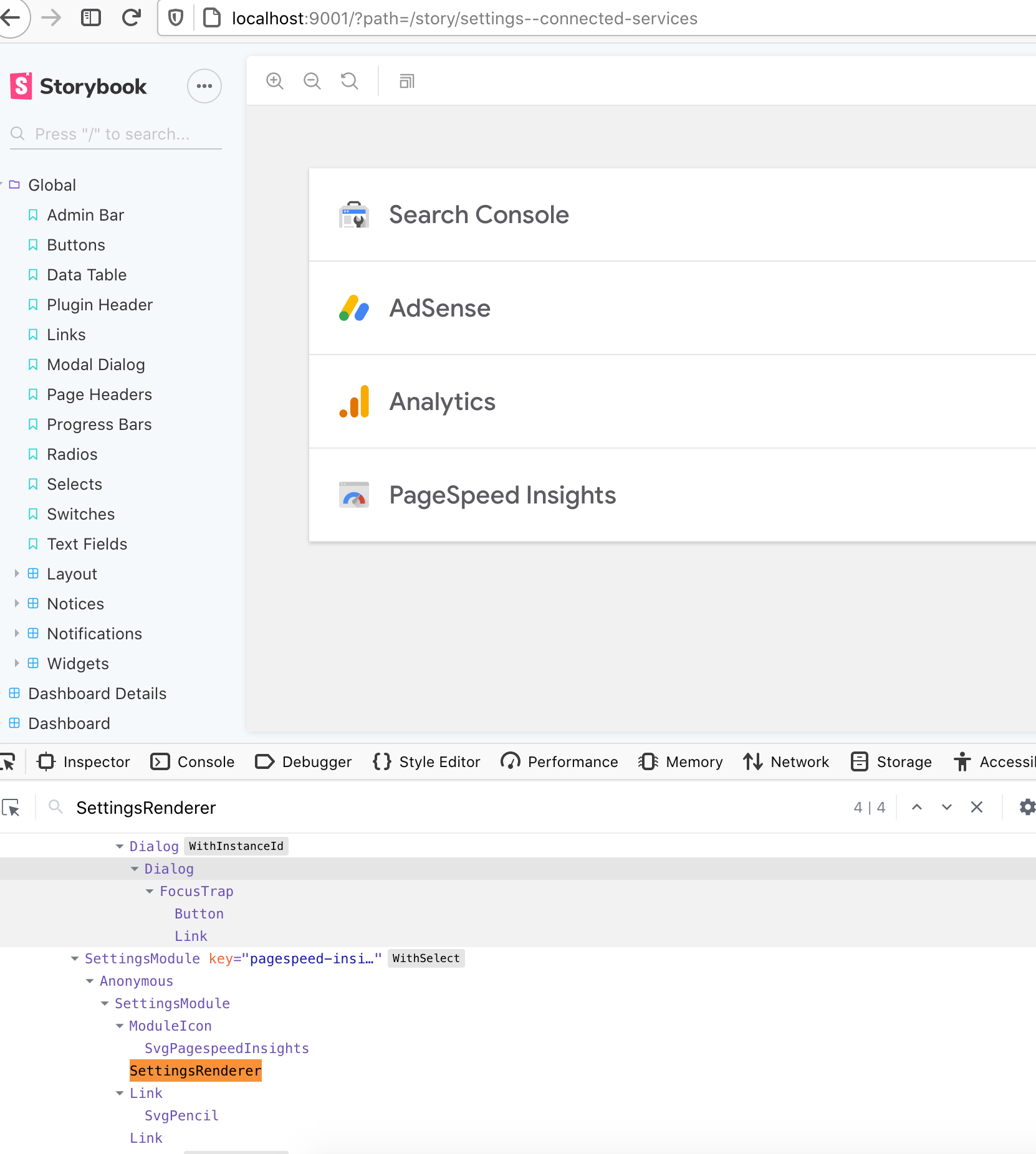Open the Text Fields story
This screenshot has height=1154, width=1036.
click(87, 544)
